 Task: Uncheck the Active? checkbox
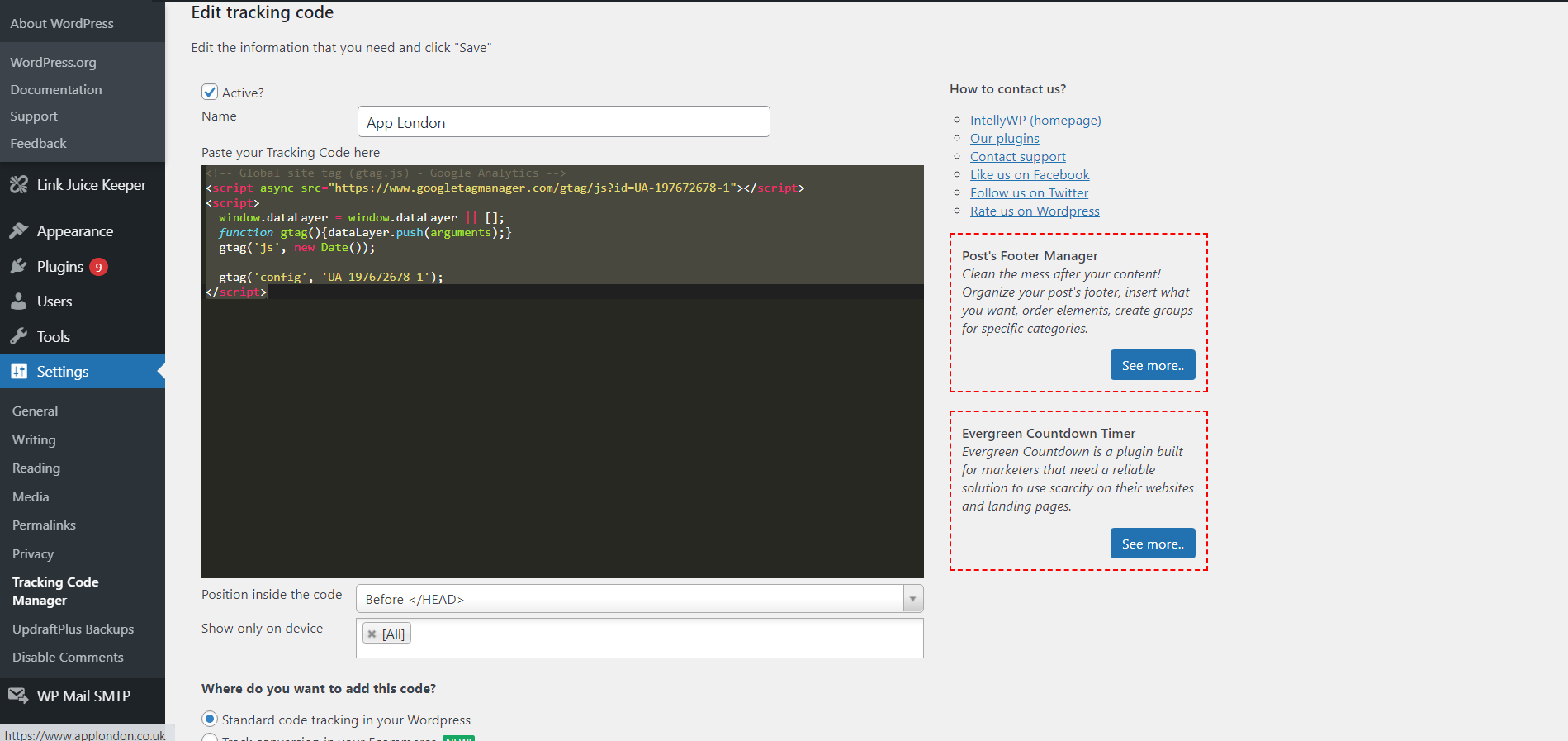210,92
